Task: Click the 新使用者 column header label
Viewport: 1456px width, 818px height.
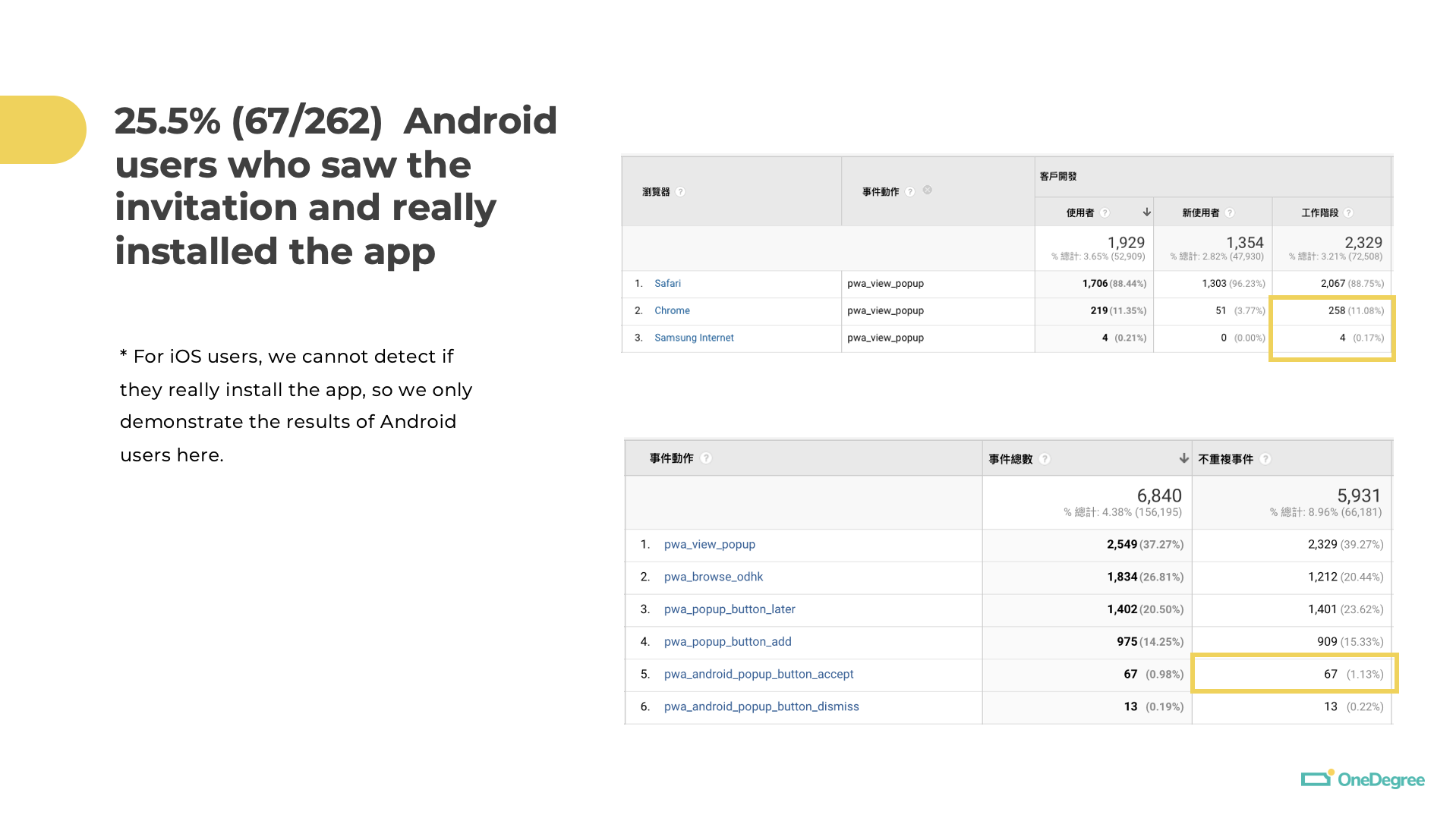Action: tap(1200, 213)
